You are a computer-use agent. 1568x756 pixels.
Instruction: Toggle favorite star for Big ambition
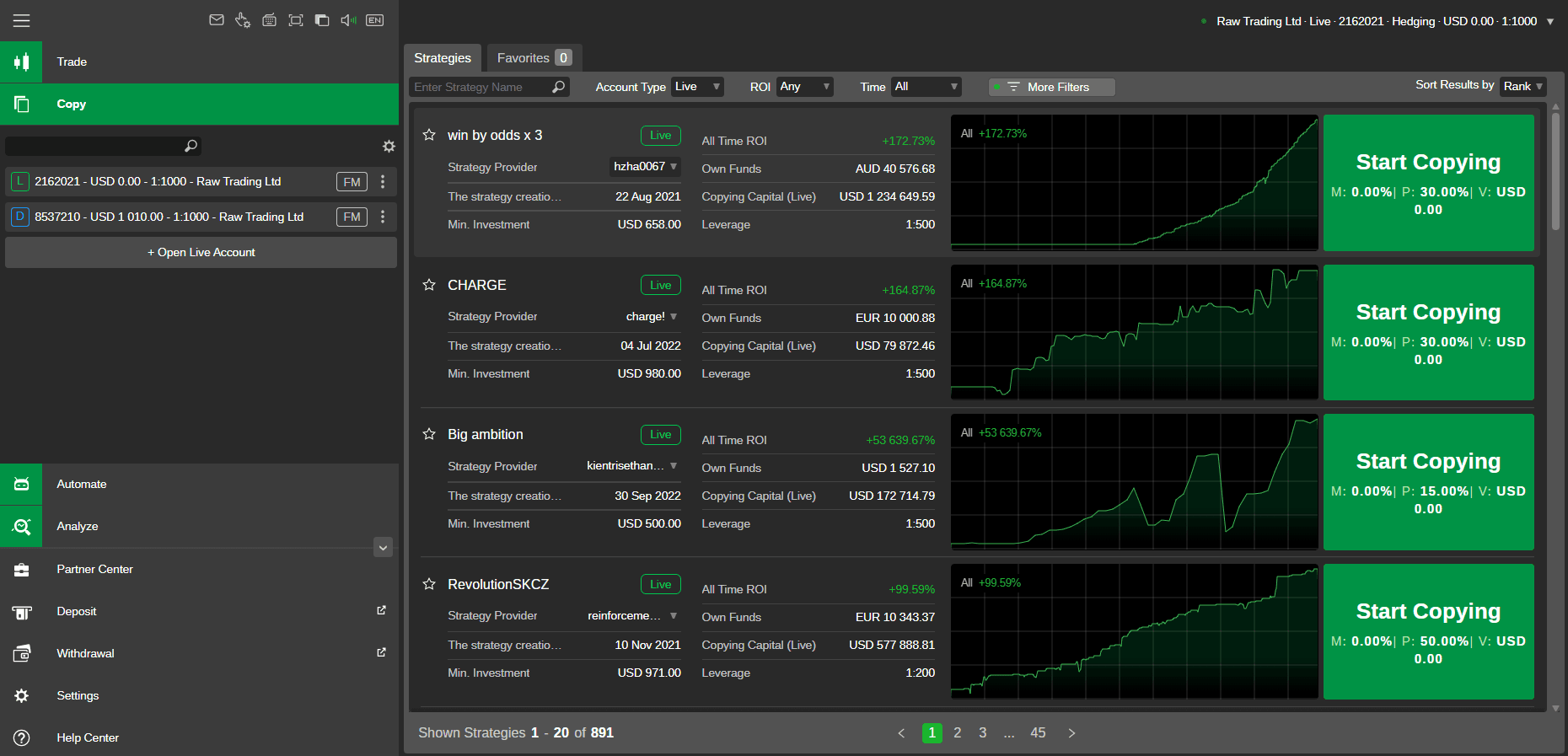pyautogui.click(x=429, y=434)
